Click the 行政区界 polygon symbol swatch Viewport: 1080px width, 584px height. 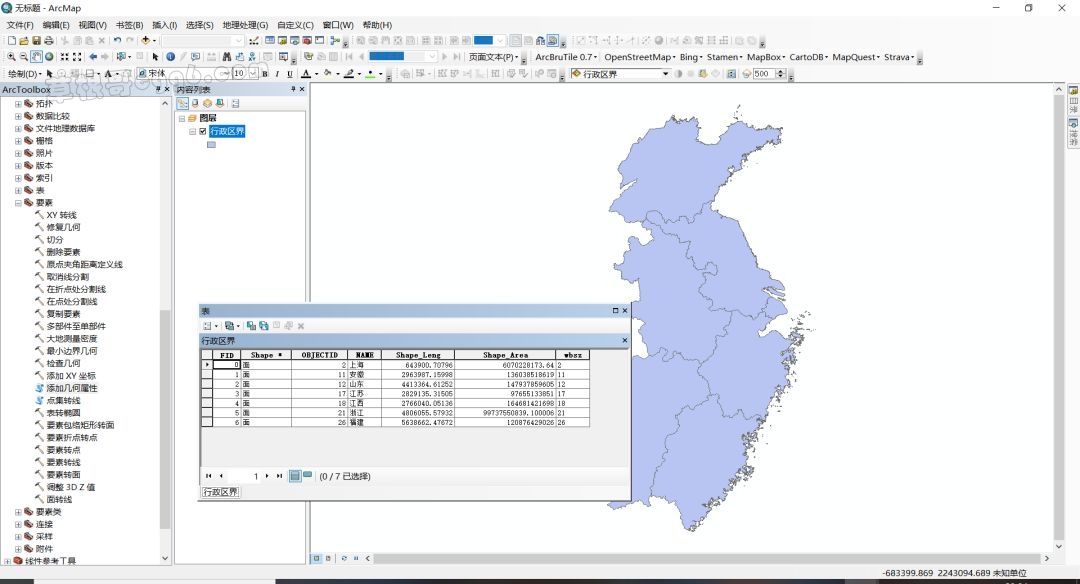[x=211, y=145]
